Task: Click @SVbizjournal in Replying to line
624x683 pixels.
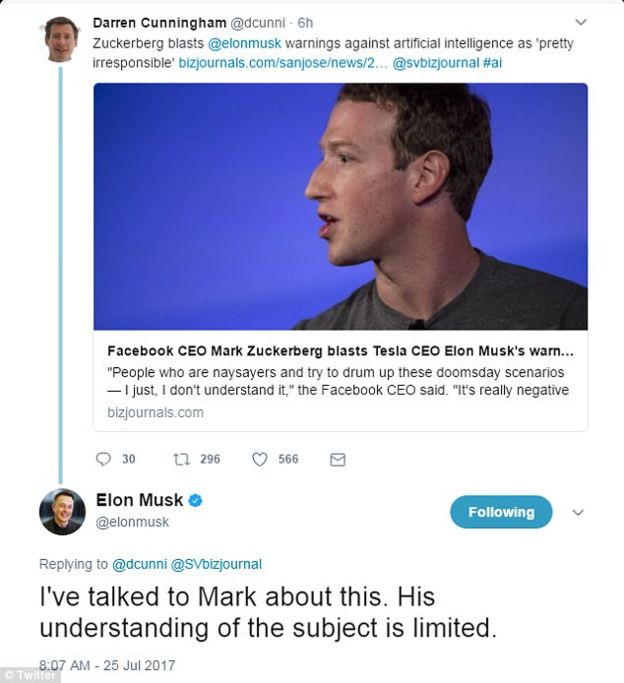Action: point(216,564)
